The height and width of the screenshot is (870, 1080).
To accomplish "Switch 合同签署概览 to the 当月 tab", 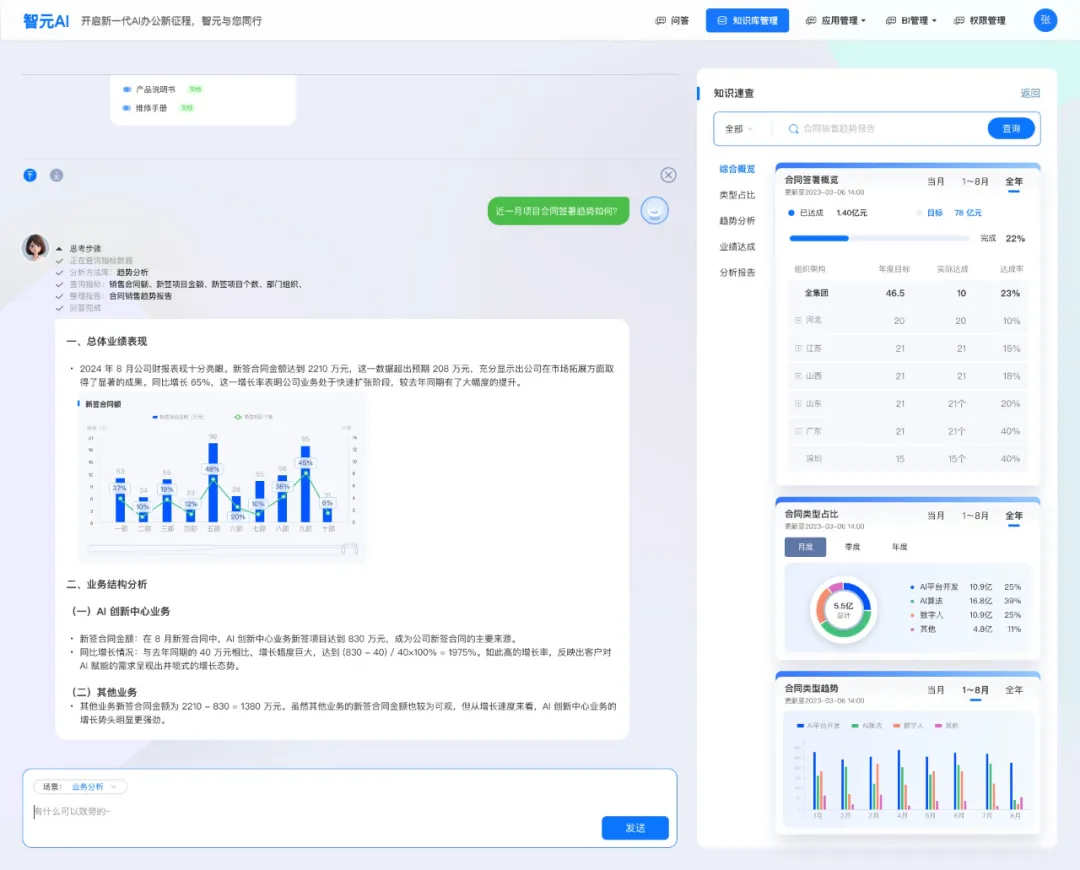I will tap(935, 182).
